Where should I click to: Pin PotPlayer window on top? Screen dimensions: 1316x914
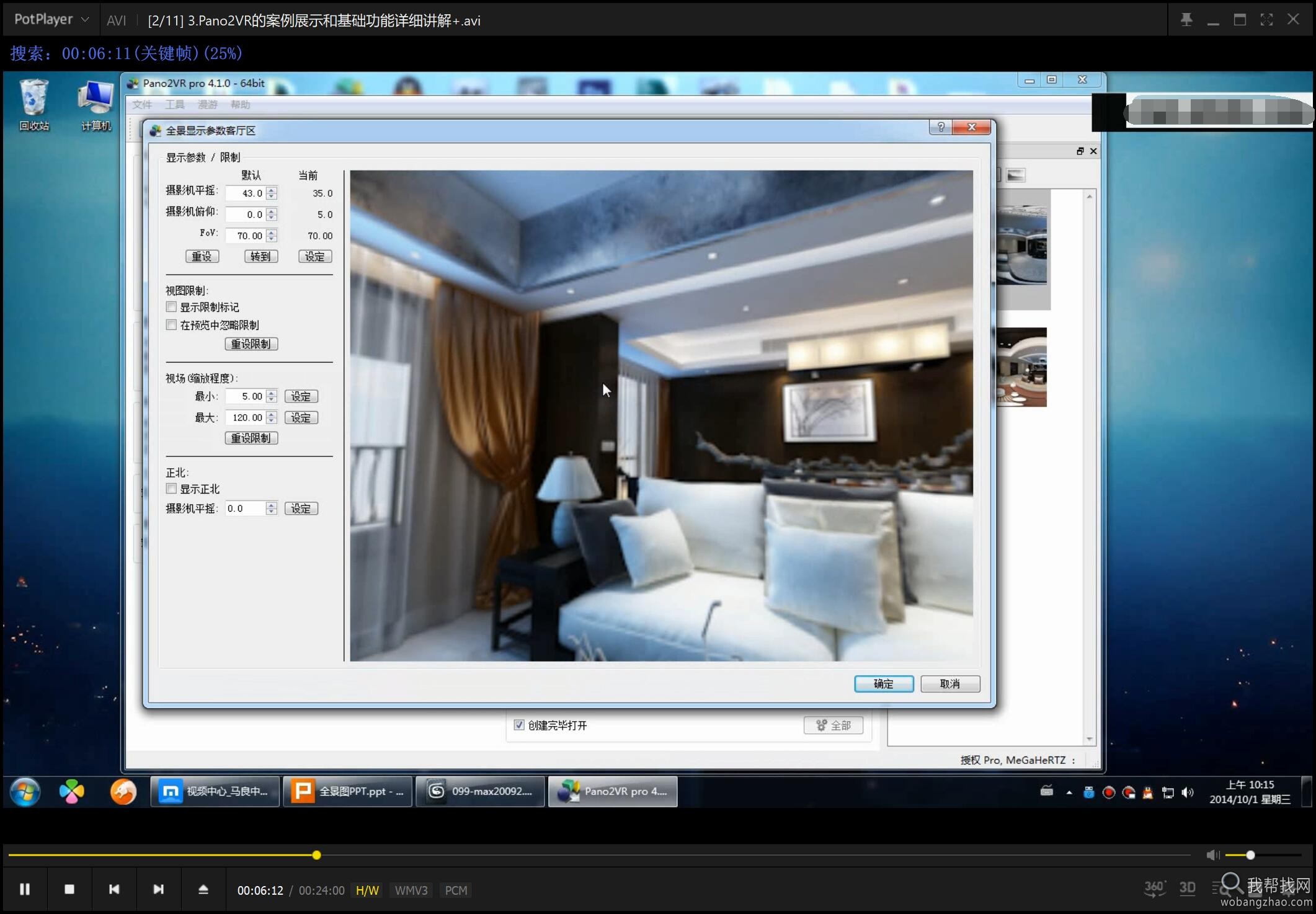[1186, 20]
